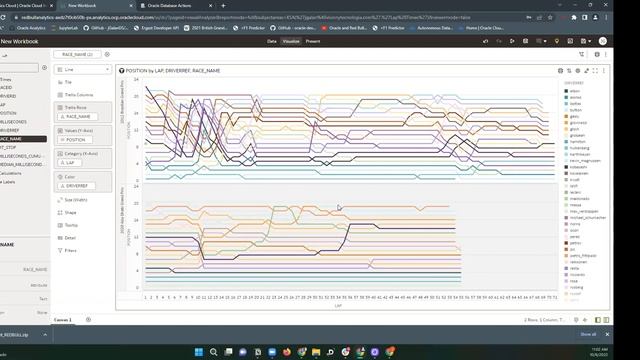Open Windows taskbar Search

tap(213, 352)
